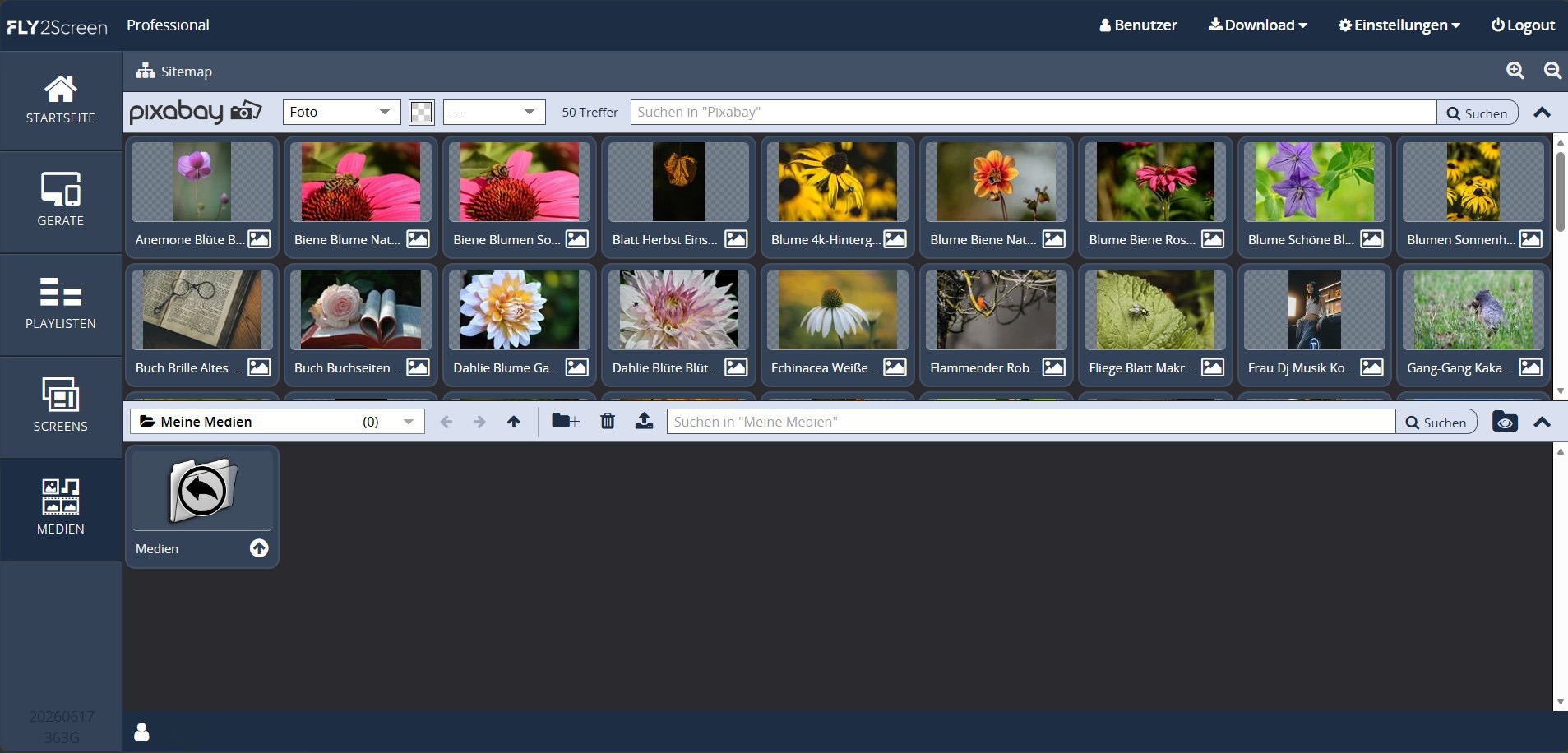Navigate forward with the right arrow
Image resolution: width=1568 pixels, height=753 pixels.
479,422
